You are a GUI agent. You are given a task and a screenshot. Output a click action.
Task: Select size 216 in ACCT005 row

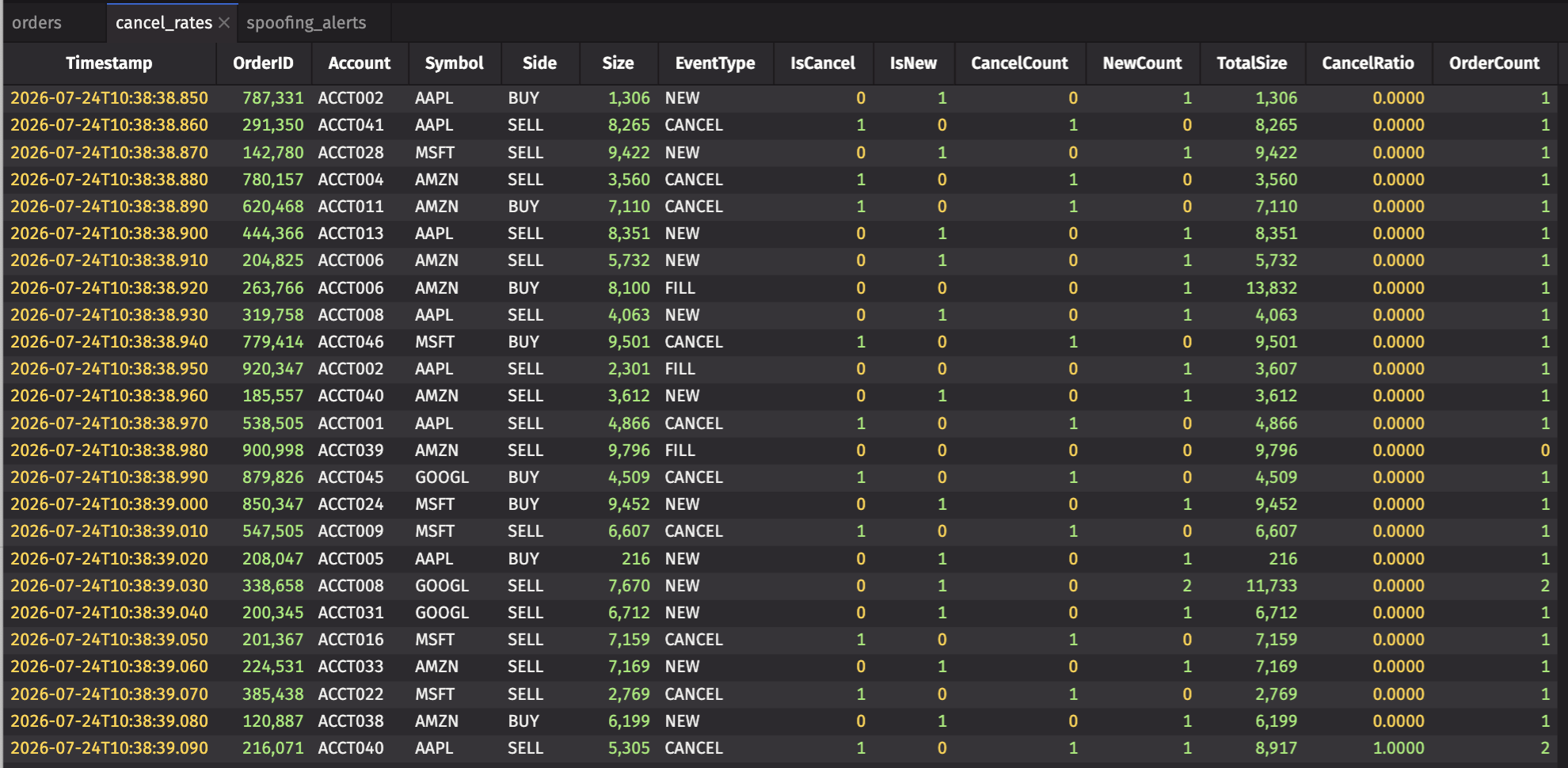(618, 559)
